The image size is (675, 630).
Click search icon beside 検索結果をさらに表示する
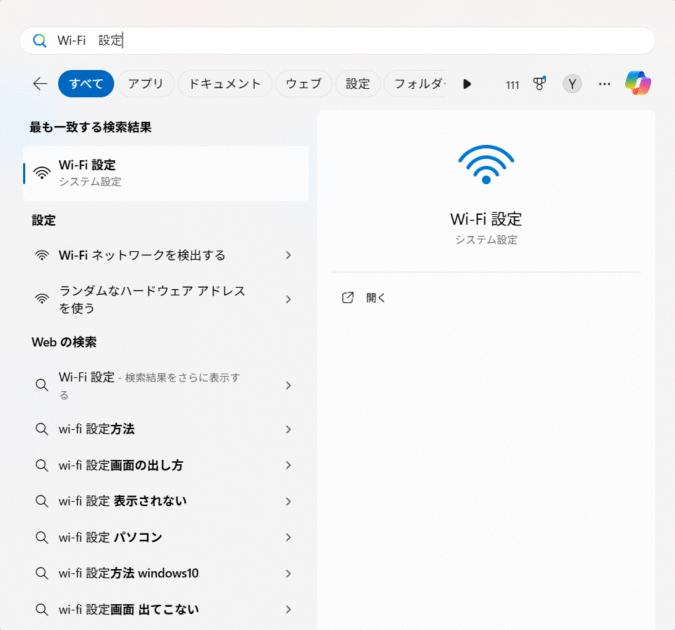tap(42, 385)
